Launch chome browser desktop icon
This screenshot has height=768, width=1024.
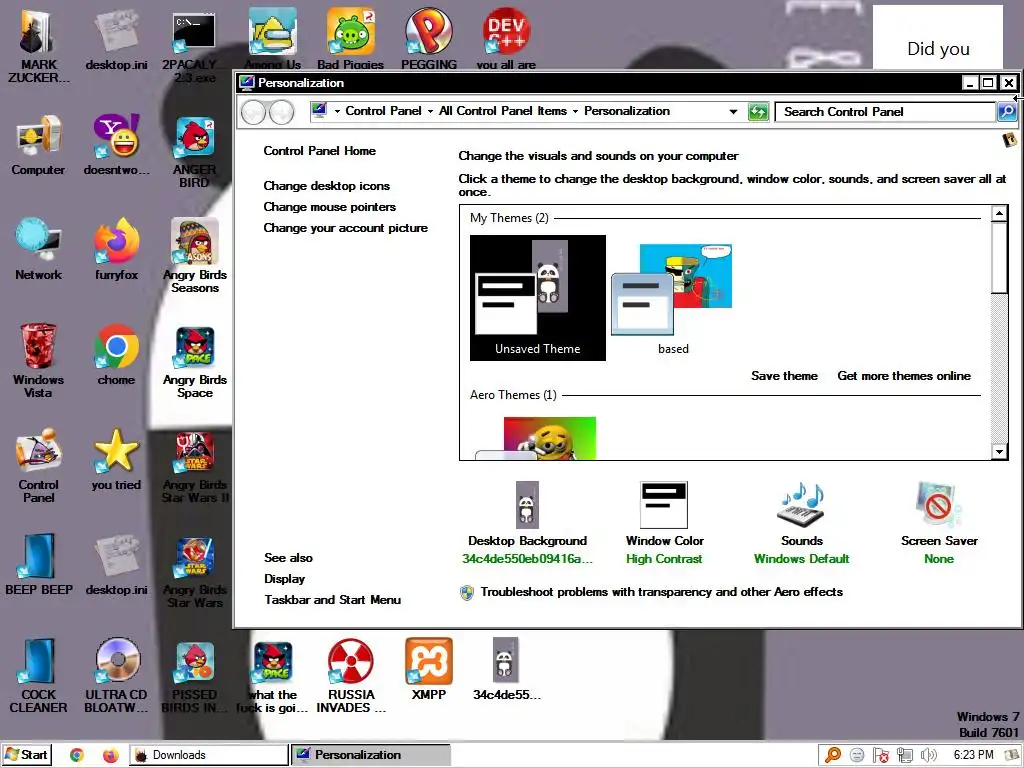coord(116,355)
